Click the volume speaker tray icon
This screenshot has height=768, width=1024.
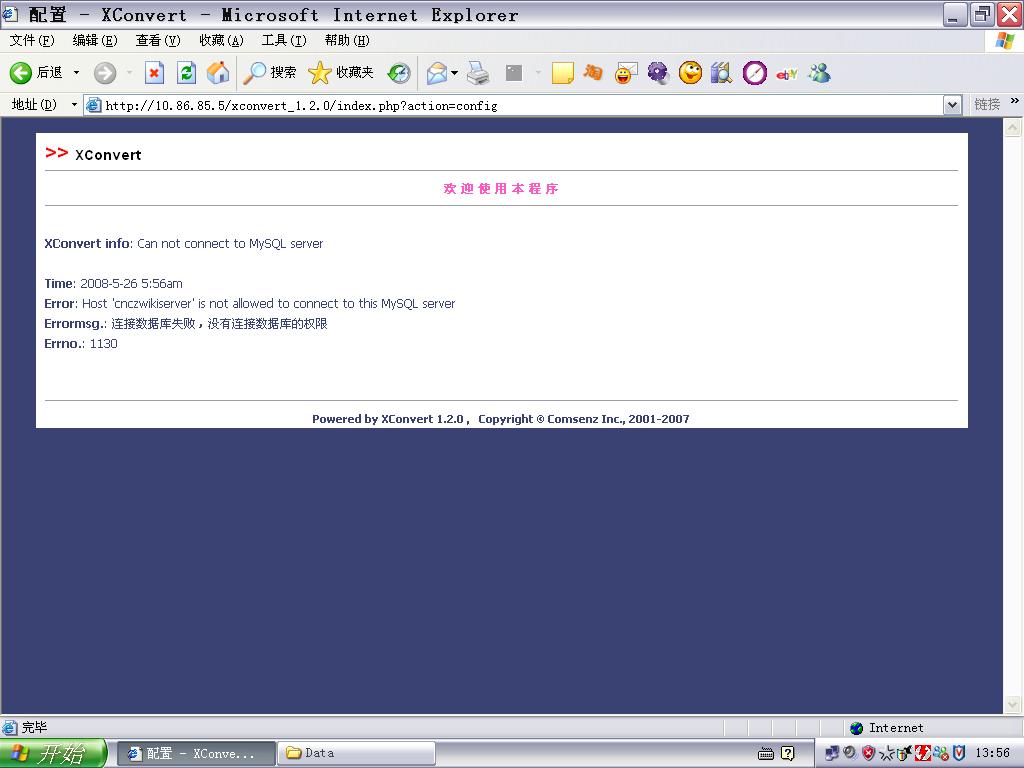pos(850,753)
